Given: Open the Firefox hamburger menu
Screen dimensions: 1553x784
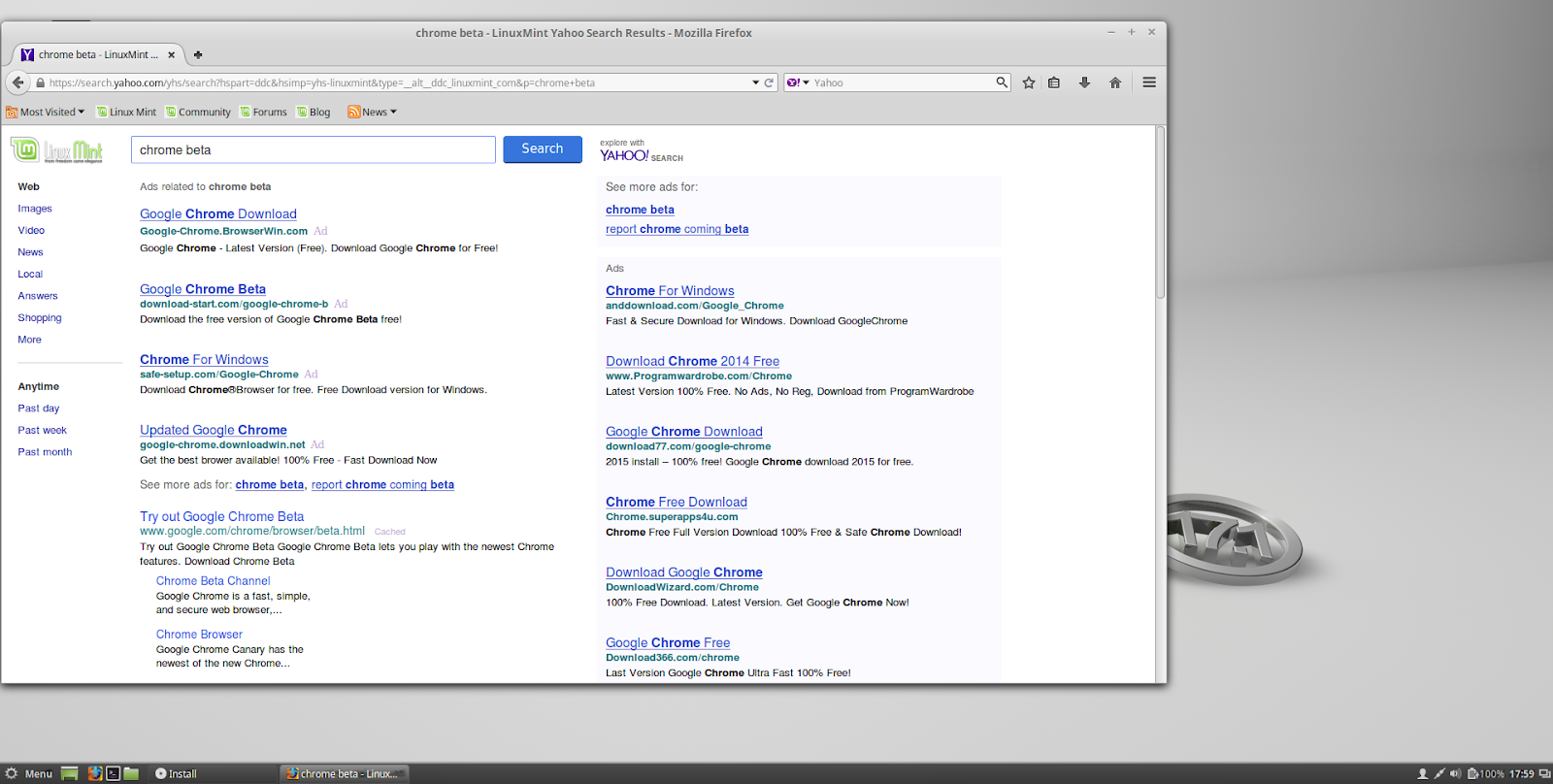Looking at the screenshot, I should pos(1149,82).
